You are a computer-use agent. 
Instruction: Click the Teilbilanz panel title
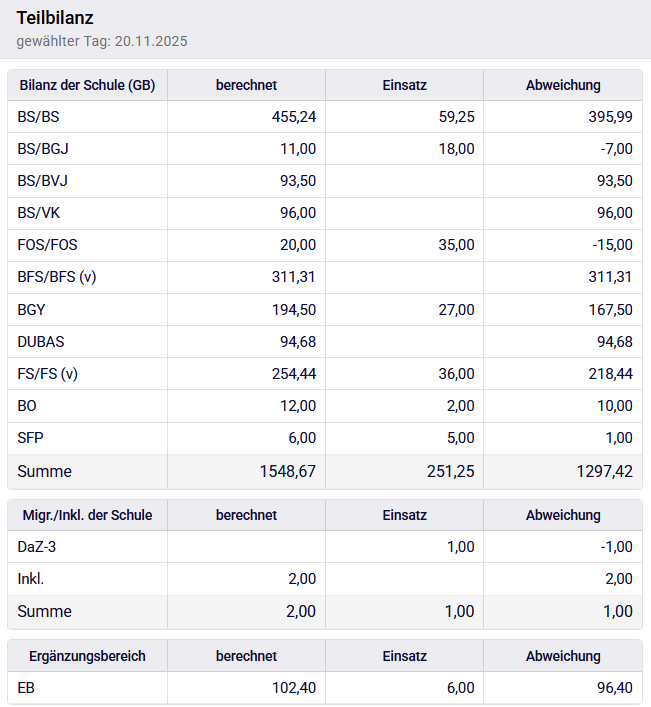pos(56,18)
